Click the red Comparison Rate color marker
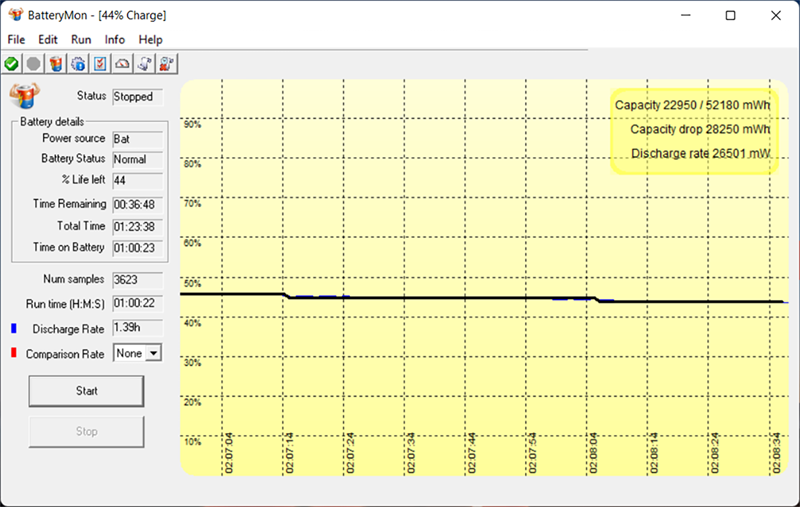 (13, 353)
